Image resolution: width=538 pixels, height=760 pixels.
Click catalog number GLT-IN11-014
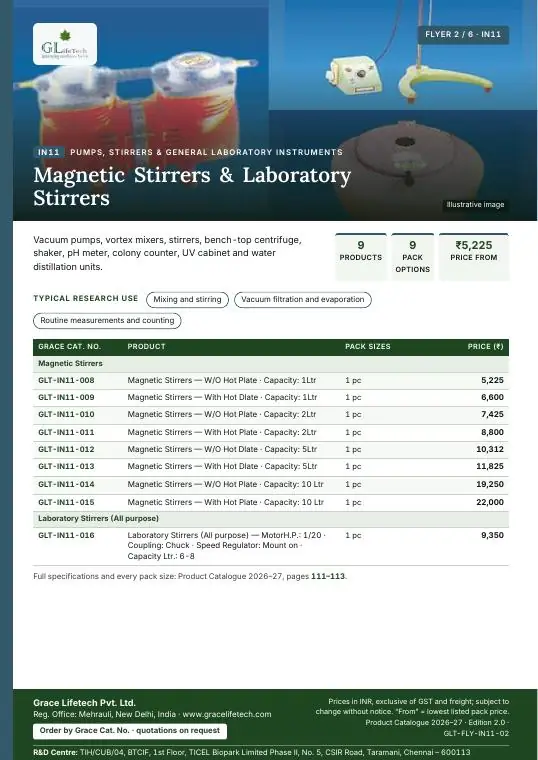coord(66,484)
